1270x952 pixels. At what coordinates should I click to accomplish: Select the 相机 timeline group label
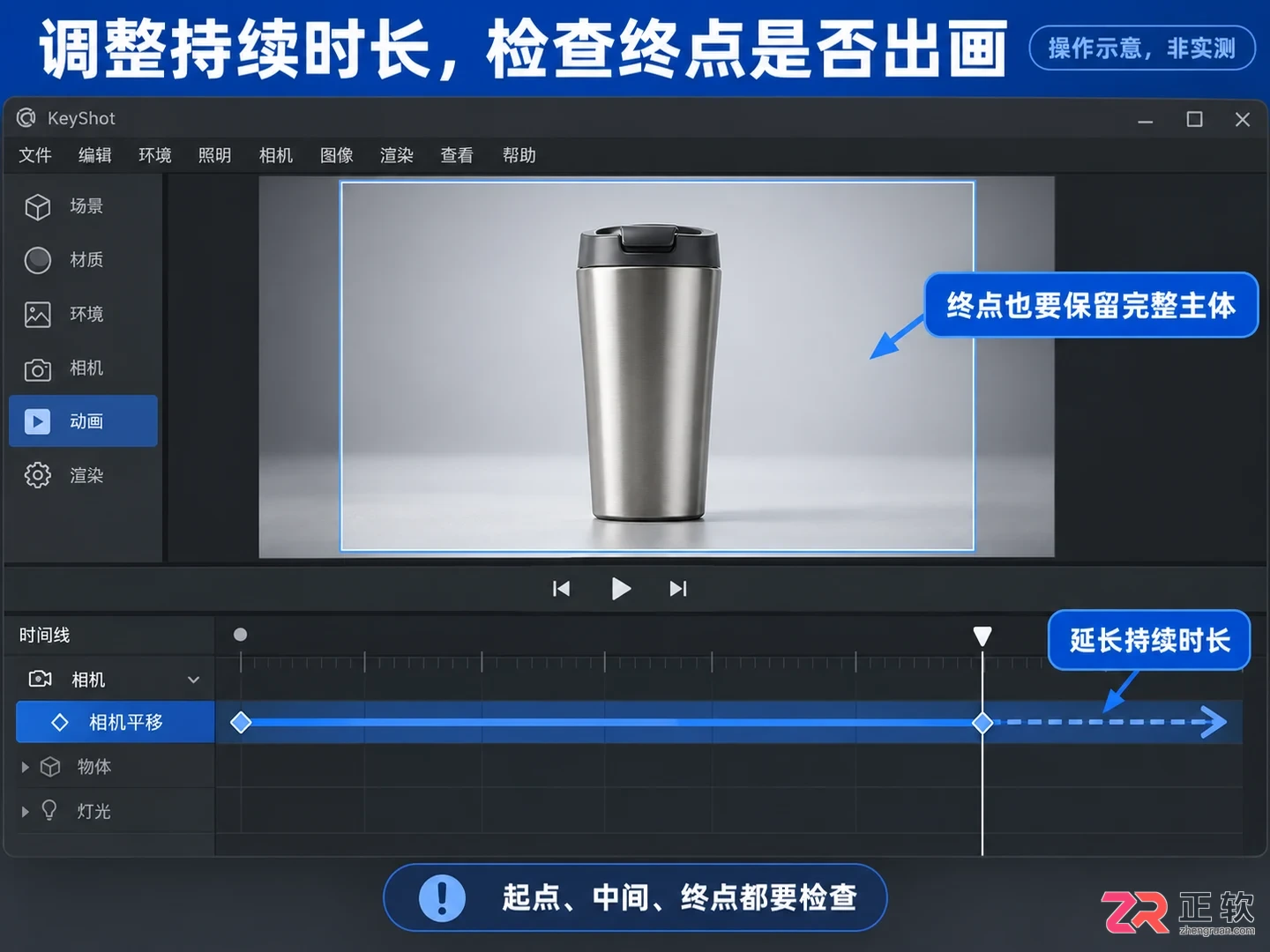tap(88, 680)
